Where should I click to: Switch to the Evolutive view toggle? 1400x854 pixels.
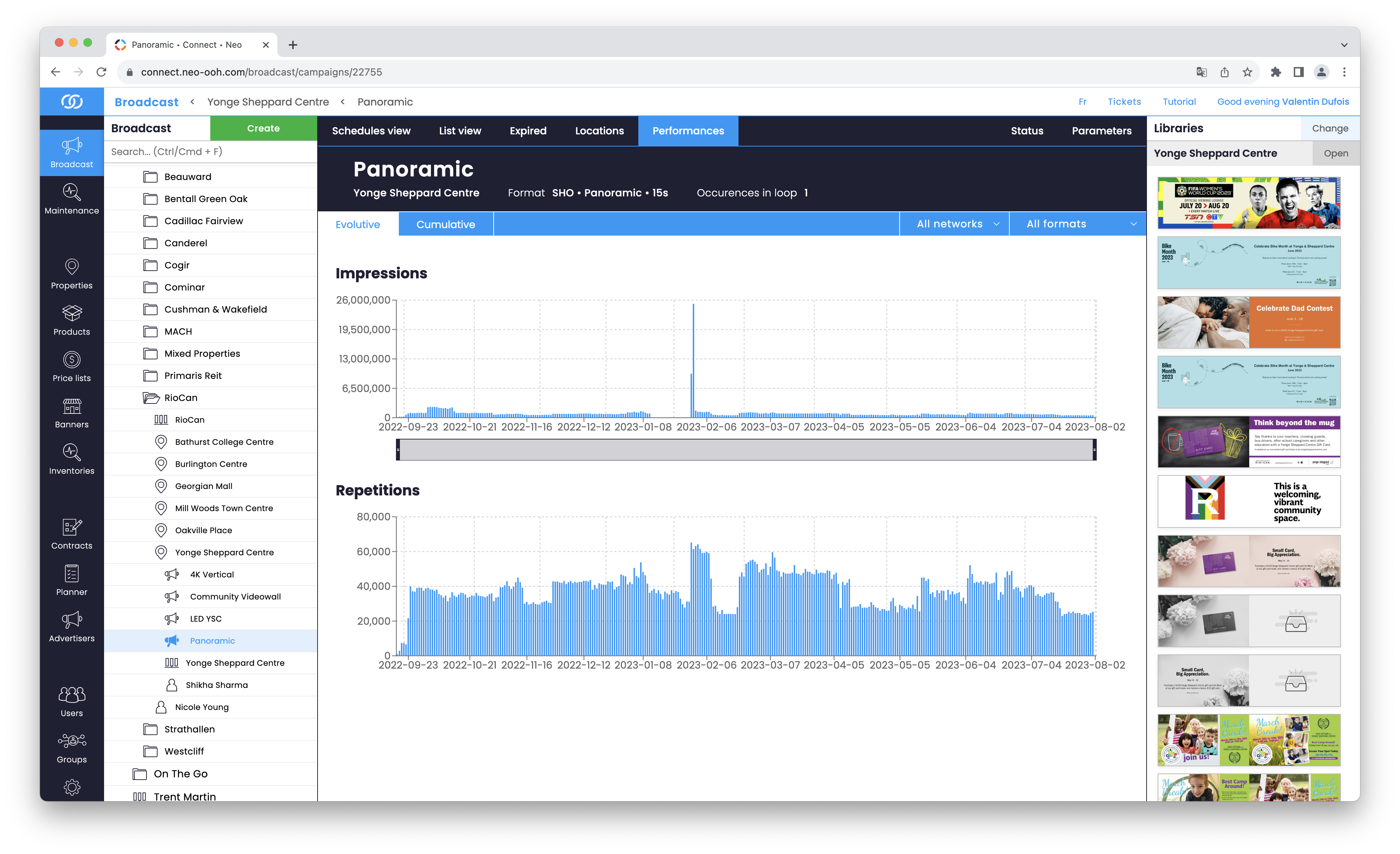click(x=357, y=225)
